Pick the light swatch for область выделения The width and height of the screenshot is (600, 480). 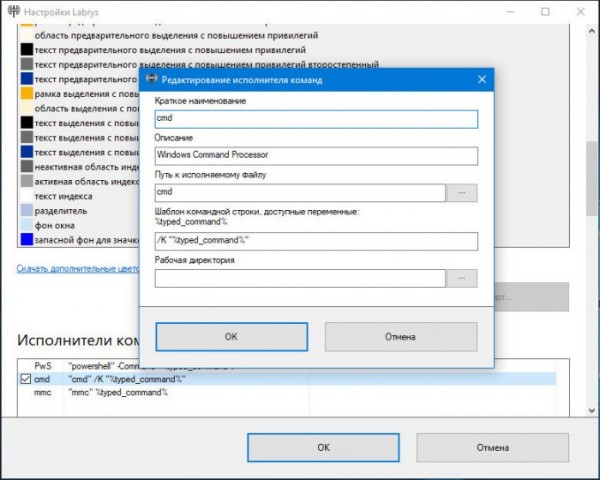(x=27, y=108)
